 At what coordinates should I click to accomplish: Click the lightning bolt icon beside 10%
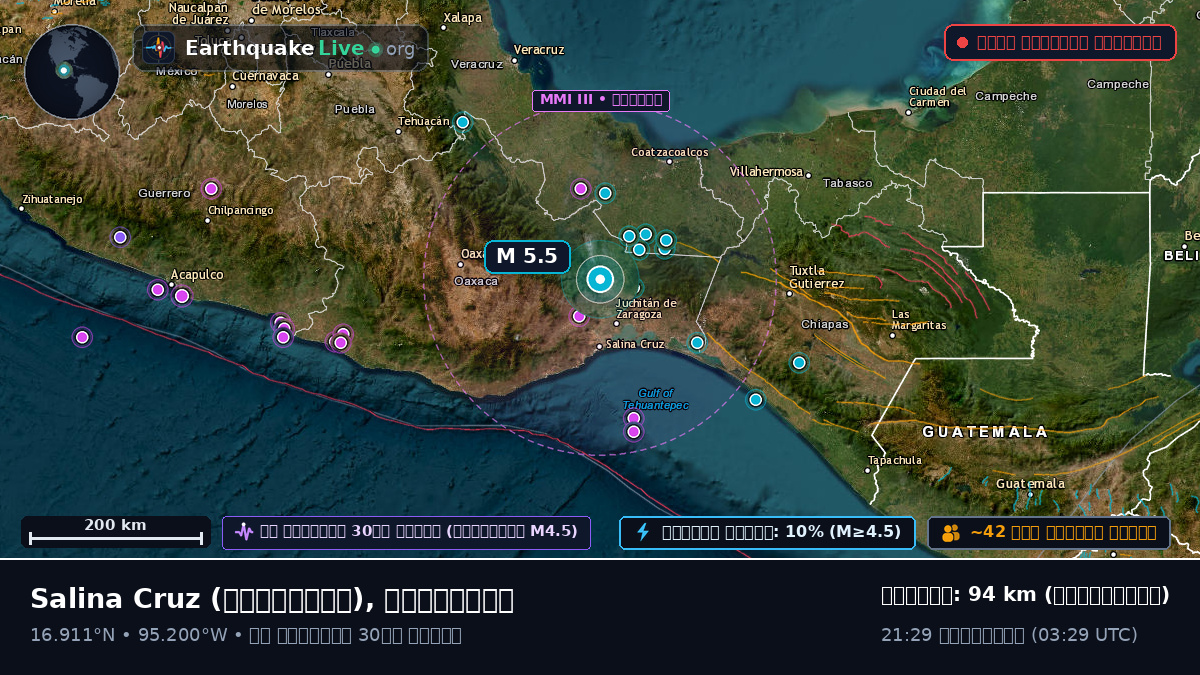click(x=643, y=532)
